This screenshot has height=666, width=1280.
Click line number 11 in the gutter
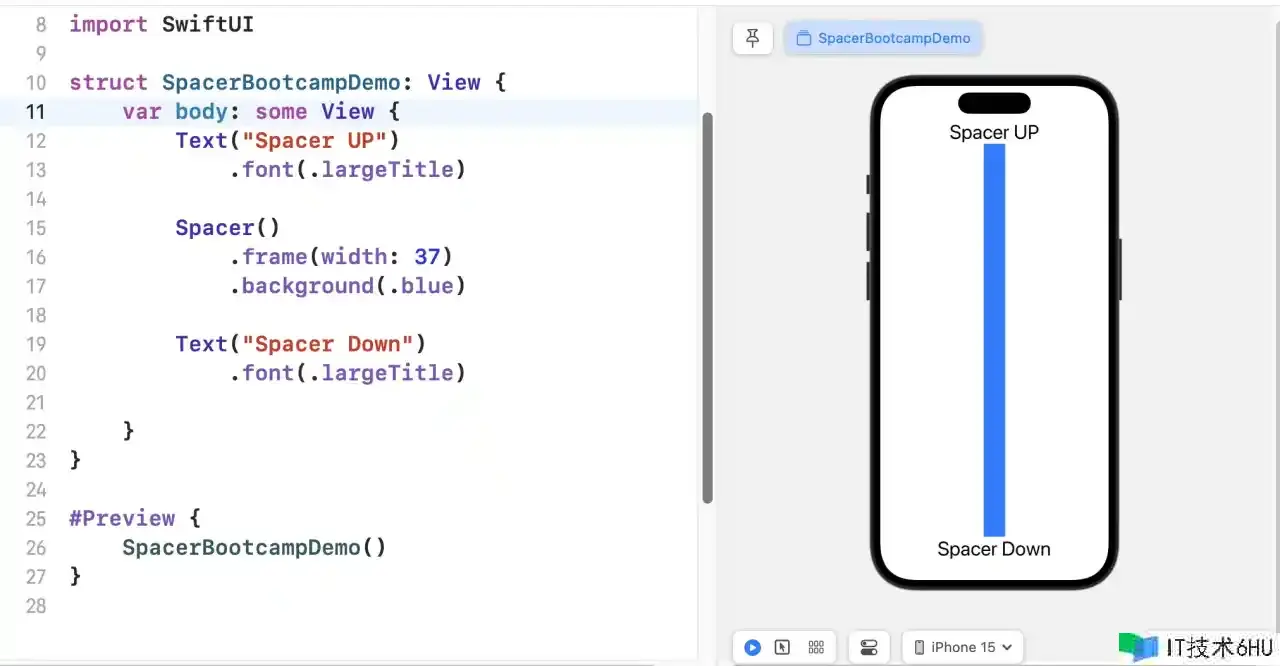[36, 112]
